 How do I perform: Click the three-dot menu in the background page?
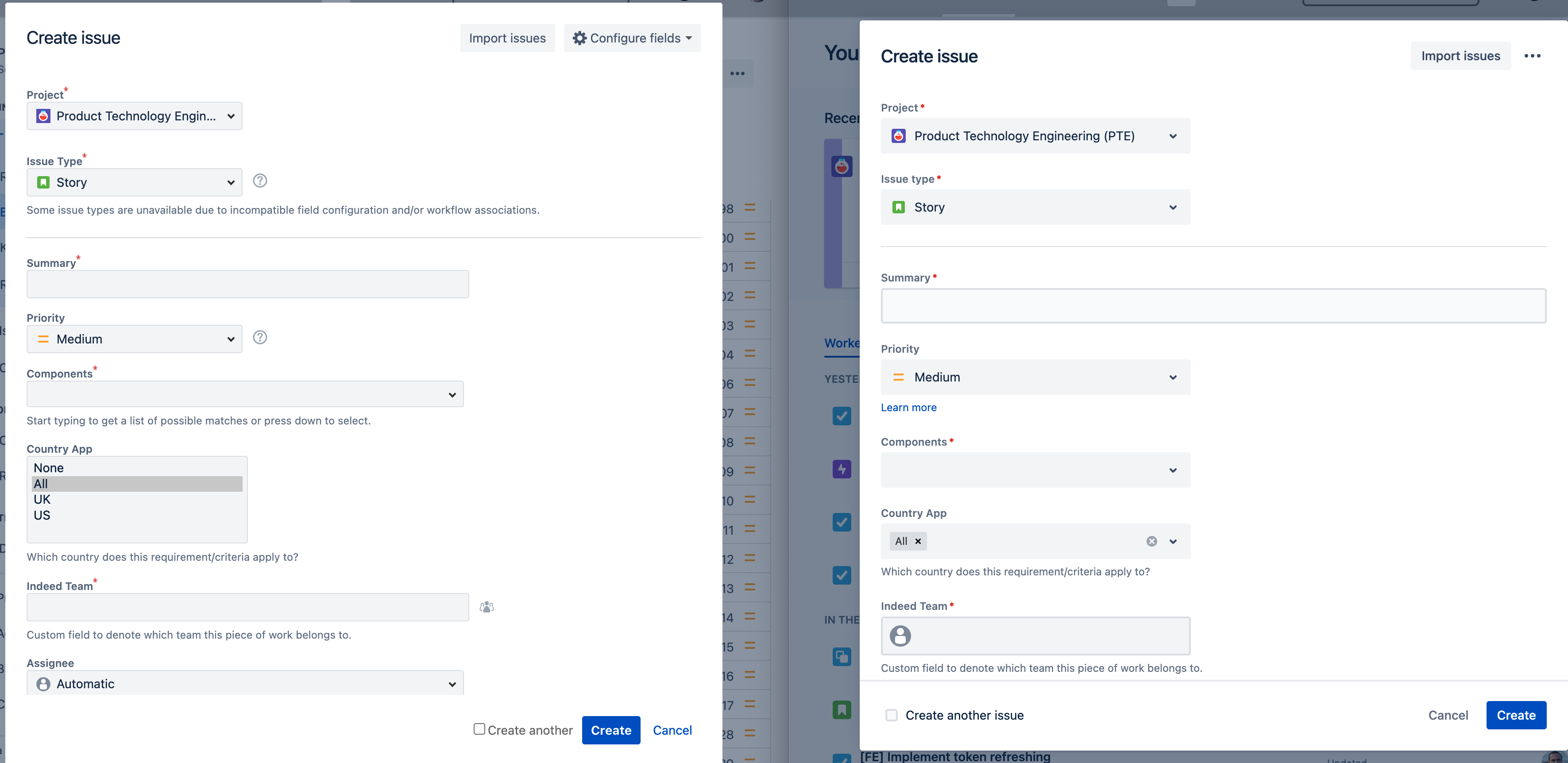click(738, 73)
